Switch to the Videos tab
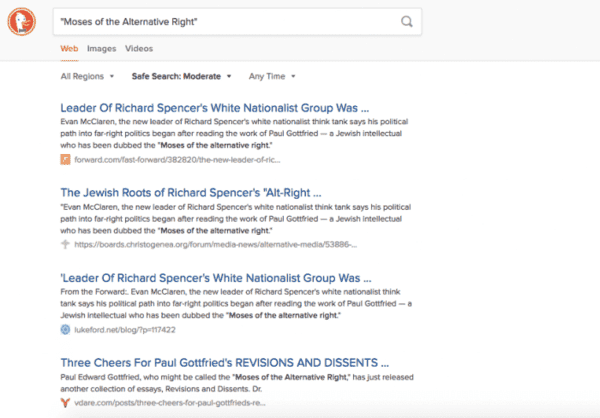The height and width of the screenshot is (418, 600). pos(139,48)
